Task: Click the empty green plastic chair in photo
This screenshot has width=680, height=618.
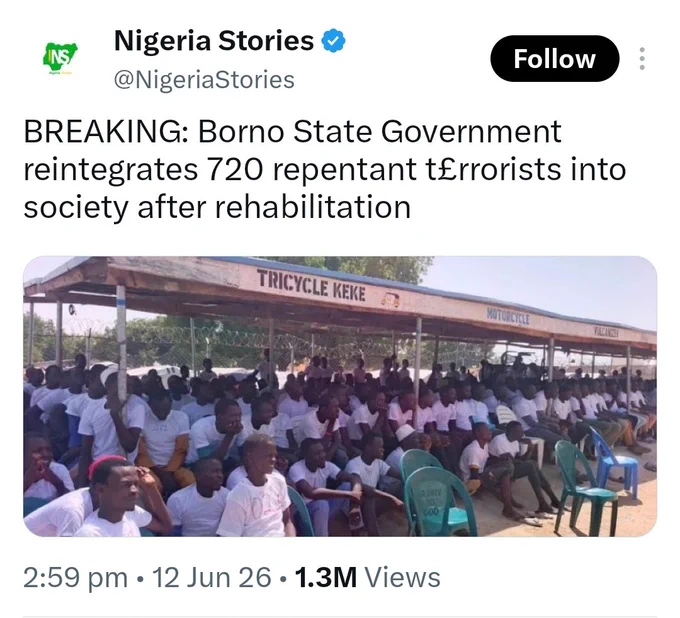Action: pos(583,486)
